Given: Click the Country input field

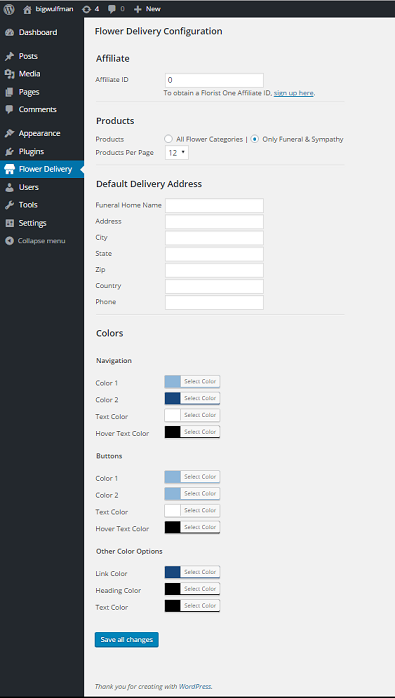Looking at the screenshot, I should click(214, 286).
